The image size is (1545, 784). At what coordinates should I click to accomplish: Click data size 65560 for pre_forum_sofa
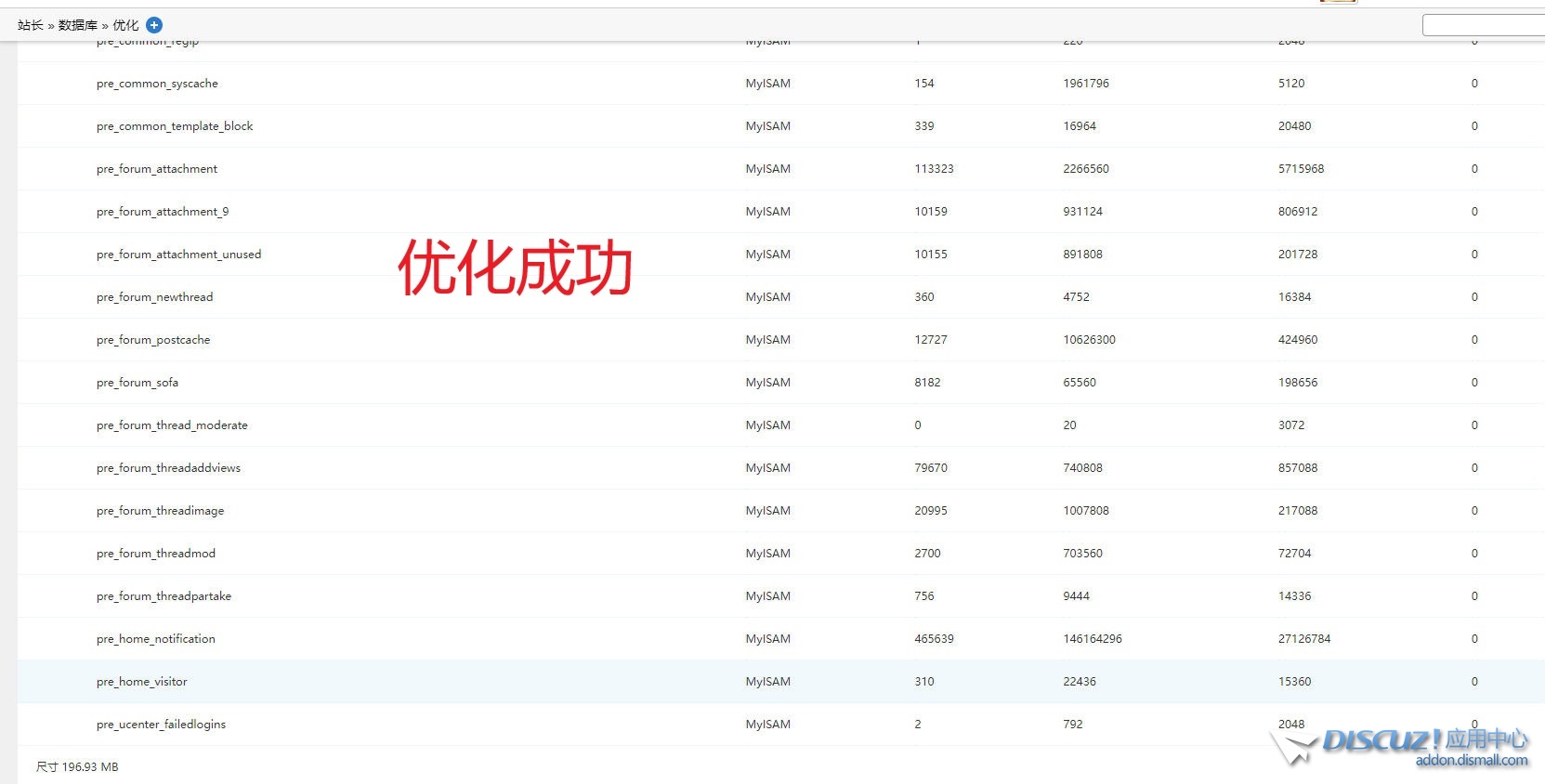click(1080, 383)
